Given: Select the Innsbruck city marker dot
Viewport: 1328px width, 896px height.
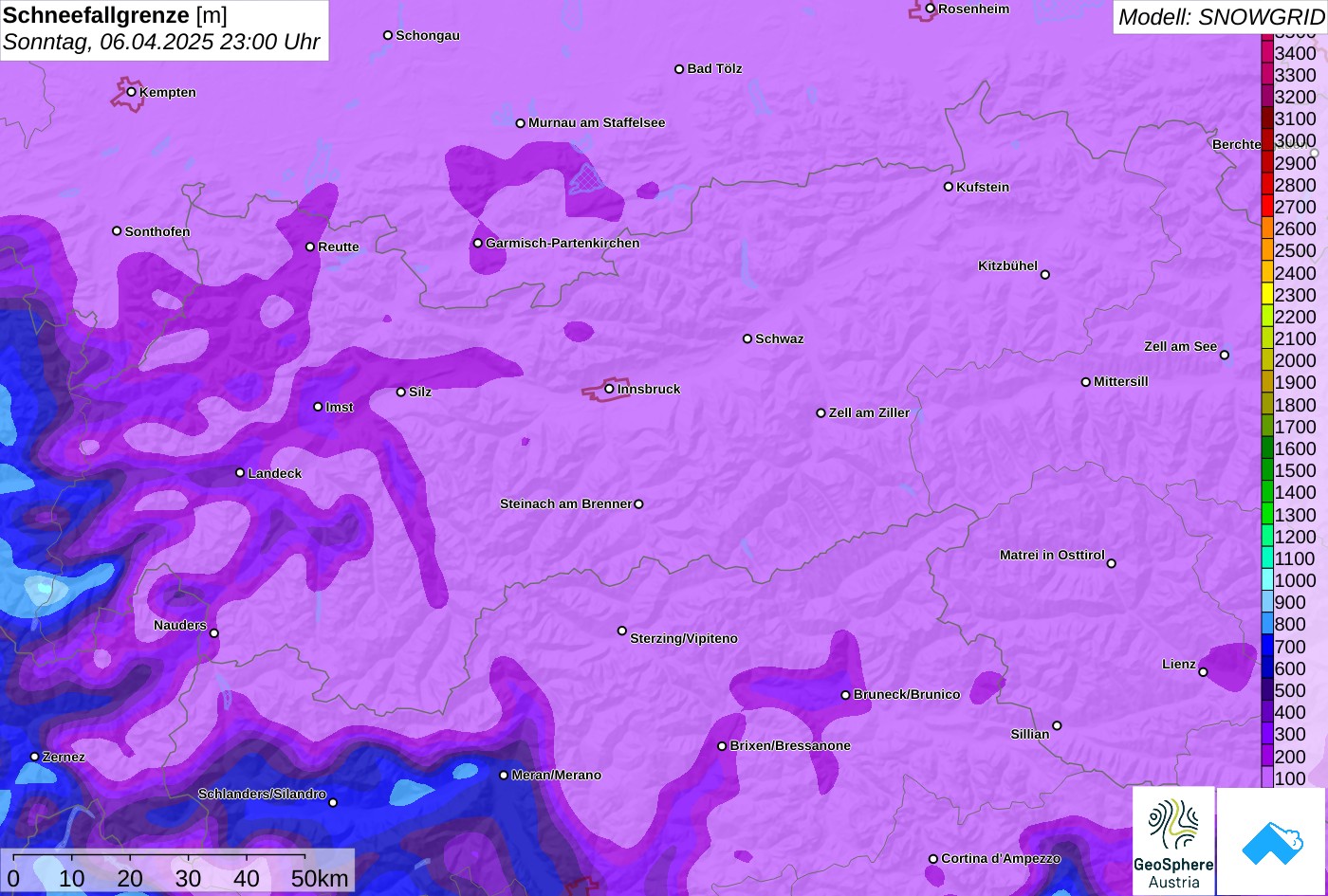Looking at the screenshot, I should point(609,388).
